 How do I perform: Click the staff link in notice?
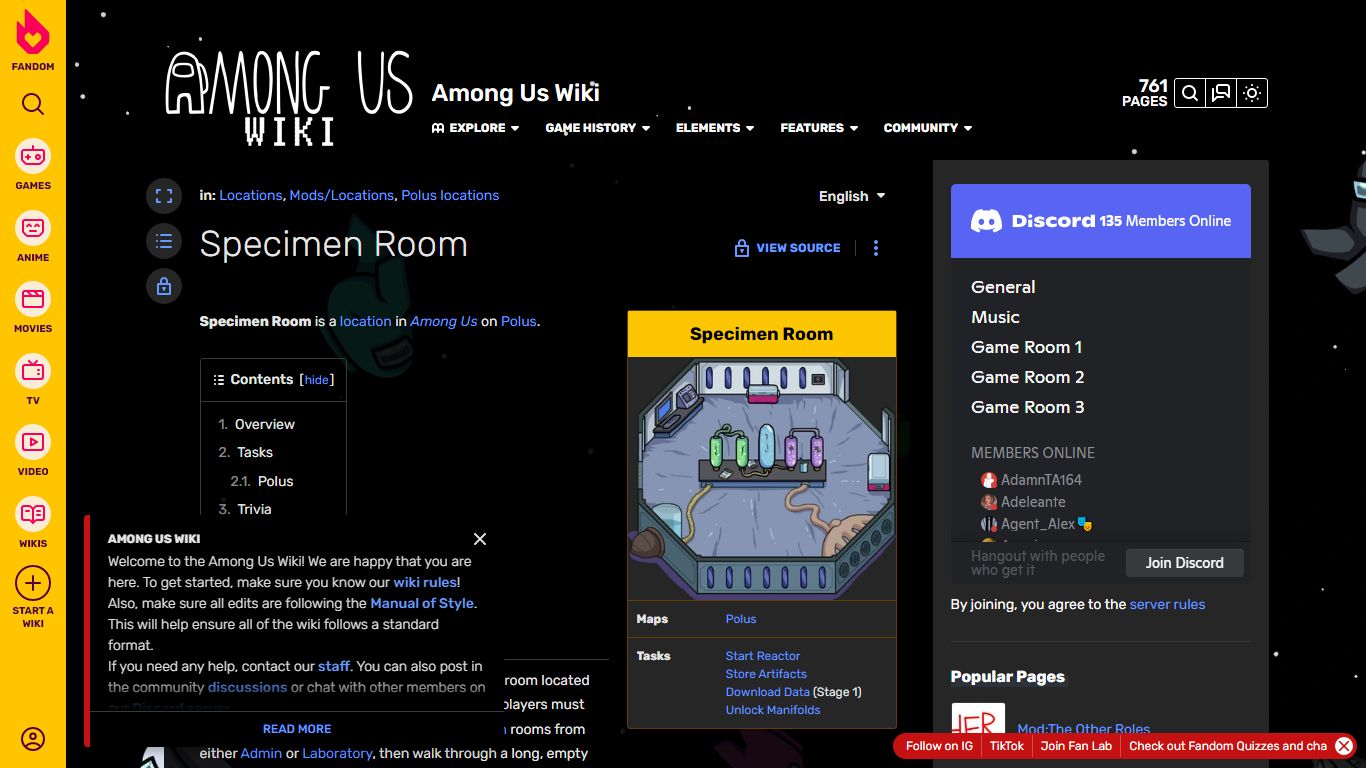click(x=334, y=666)
